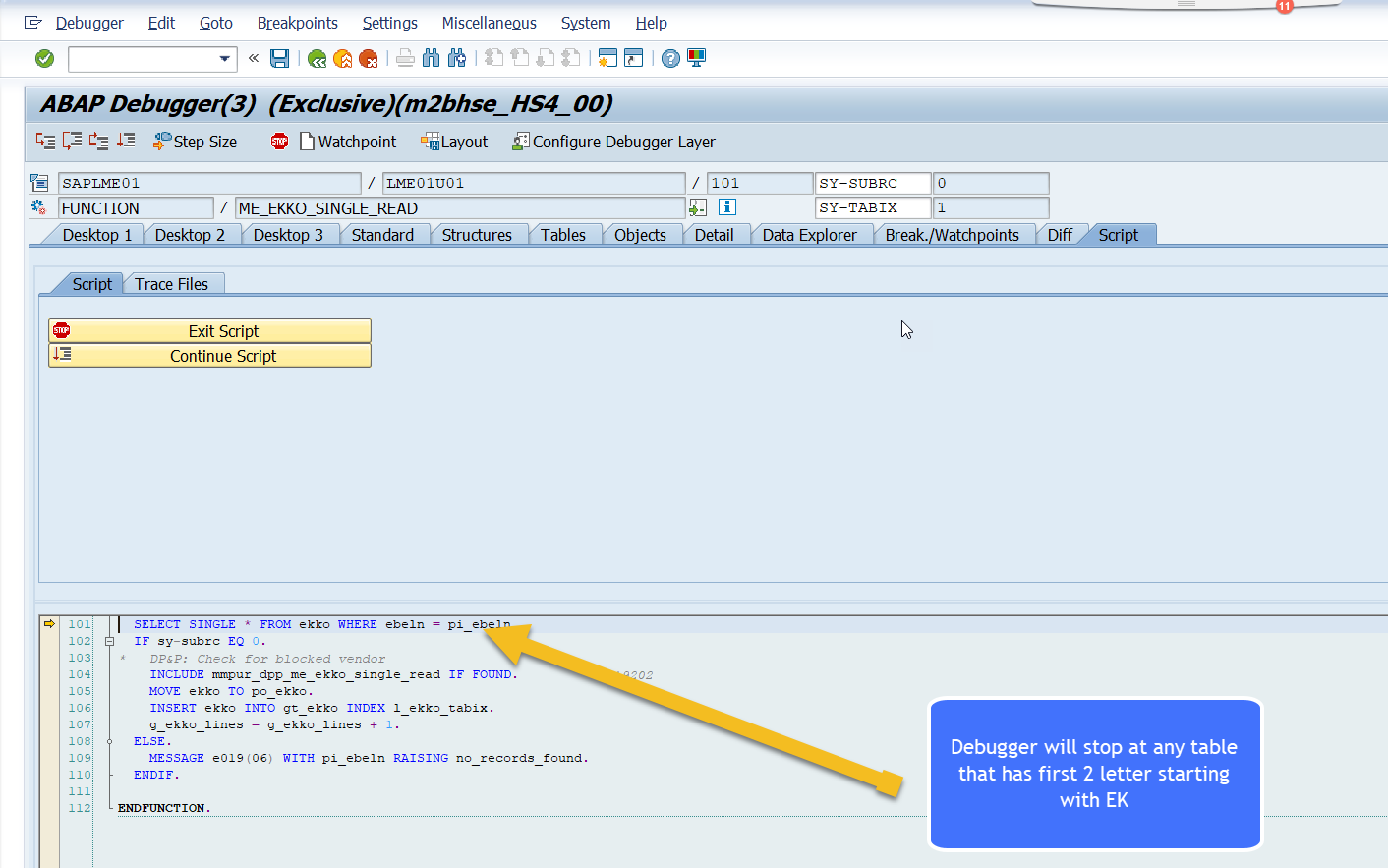Click the red stop breakpoint icon
1388x868 pixels.
(x=279, y=142)
